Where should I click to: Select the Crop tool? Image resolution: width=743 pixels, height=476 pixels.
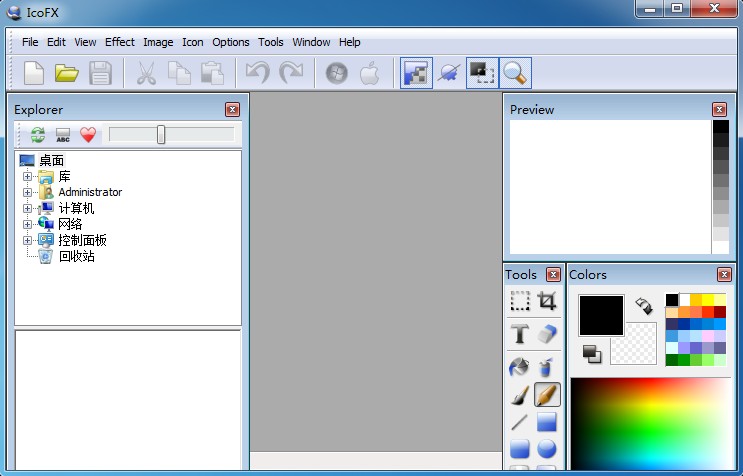click(546, 301)
